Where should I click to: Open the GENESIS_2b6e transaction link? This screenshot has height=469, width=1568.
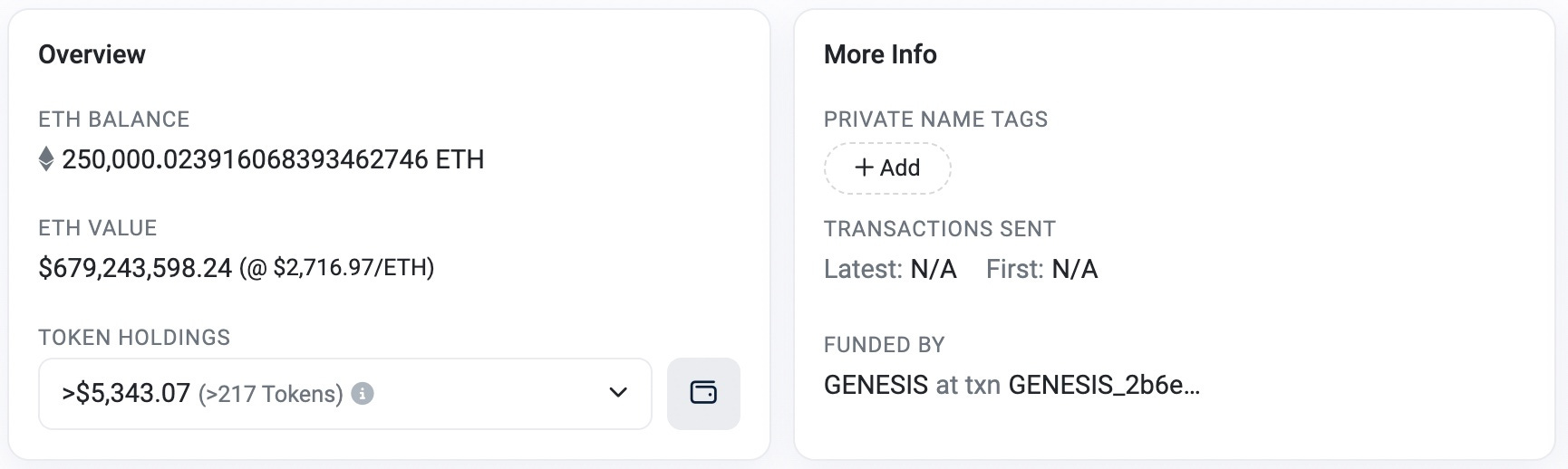pyautogui.click(x=1104, y=385)
